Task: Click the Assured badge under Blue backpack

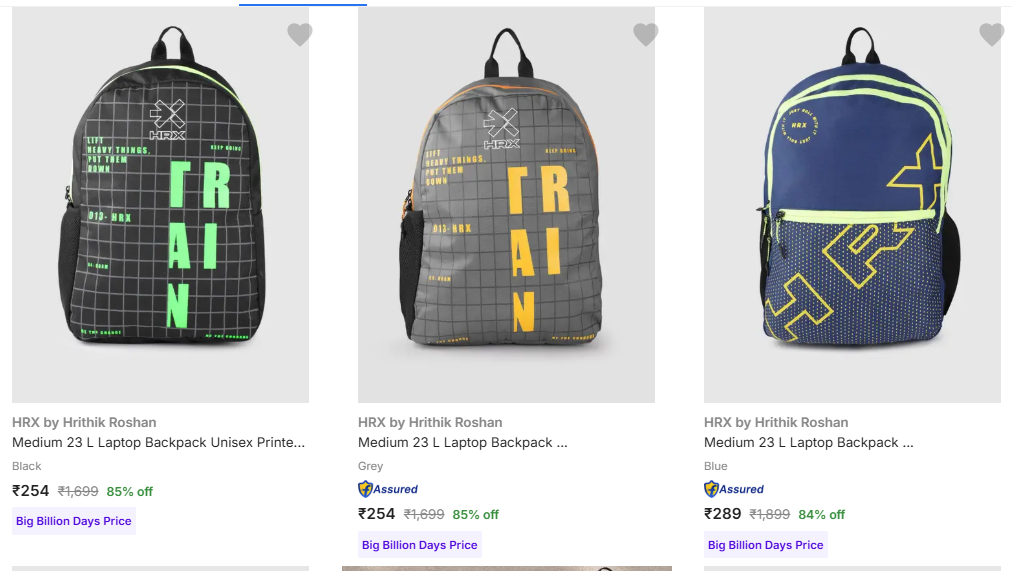Action: [734, 489]
